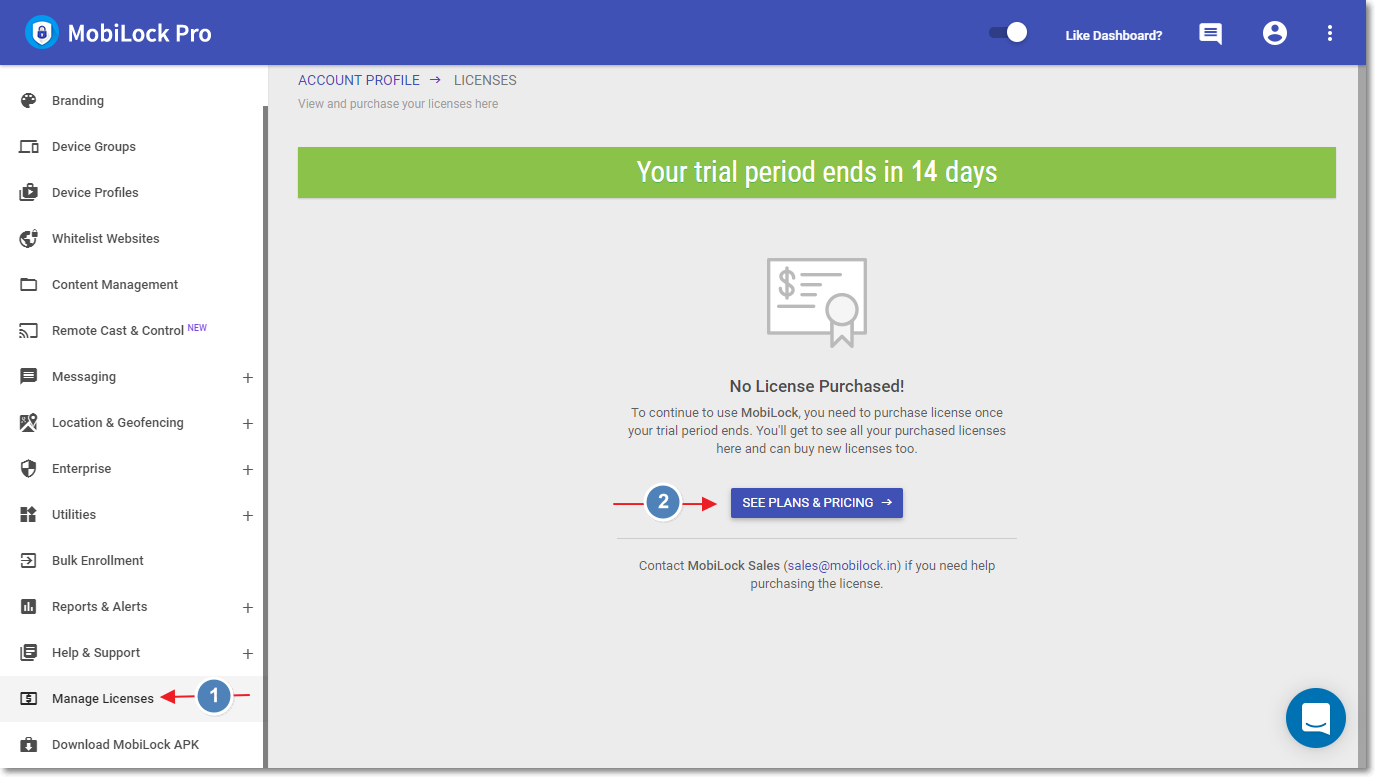Click the Like Dashboard? label
The image size is (1375, 777).
1114,35
